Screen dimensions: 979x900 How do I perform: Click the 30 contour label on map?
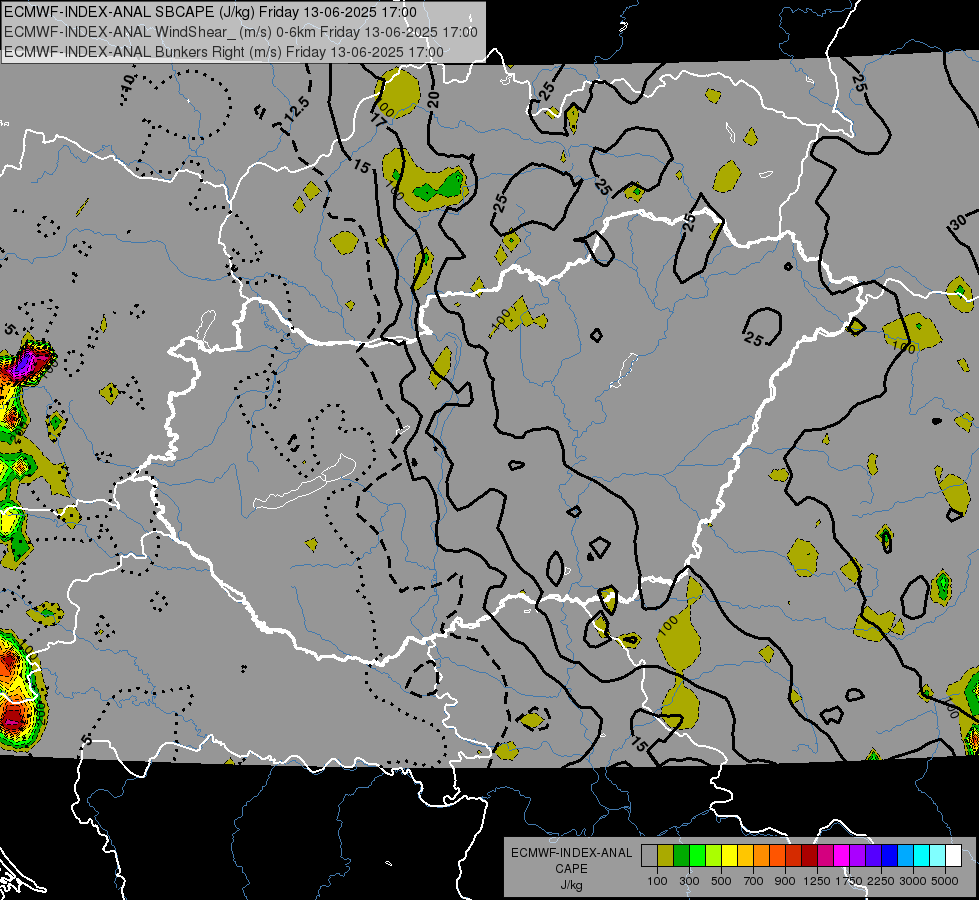[x=959, y=221]
